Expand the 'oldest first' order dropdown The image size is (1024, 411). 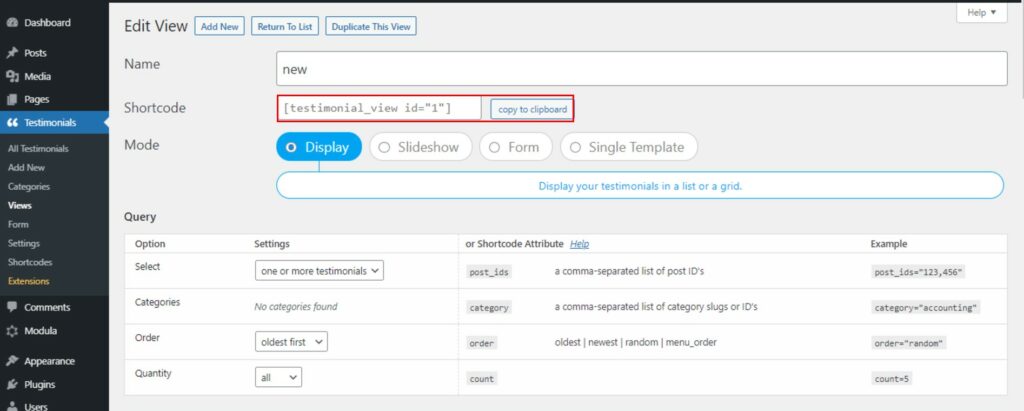[x=291, y=342]
